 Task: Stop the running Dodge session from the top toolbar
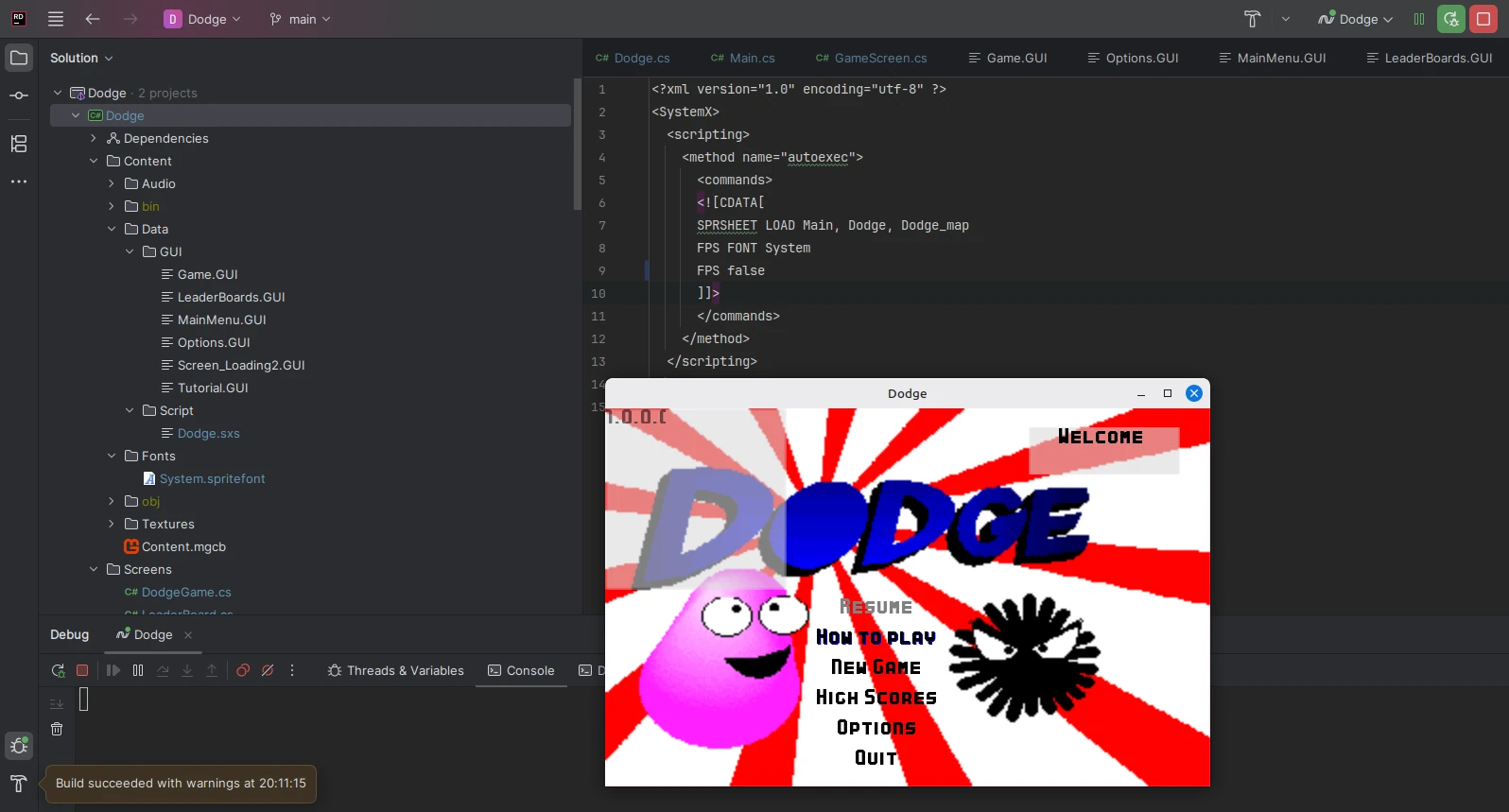click(x=1483, y=19)
